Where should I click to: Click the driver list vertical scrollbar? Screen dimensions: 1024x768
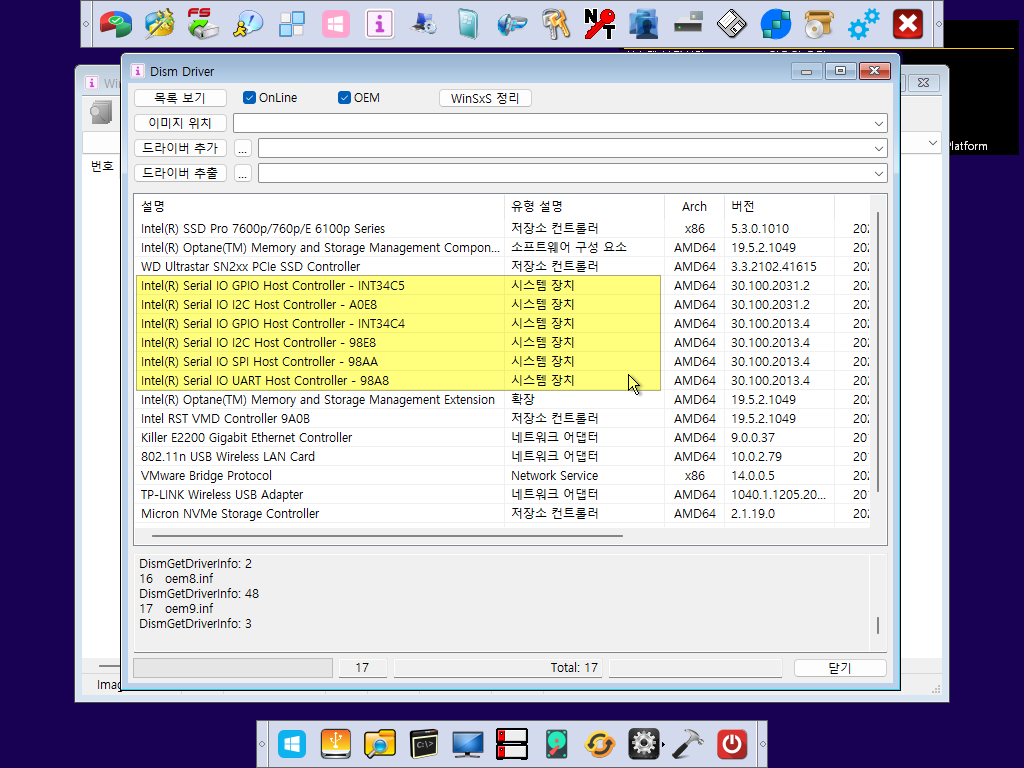click(x=878, y=353)
